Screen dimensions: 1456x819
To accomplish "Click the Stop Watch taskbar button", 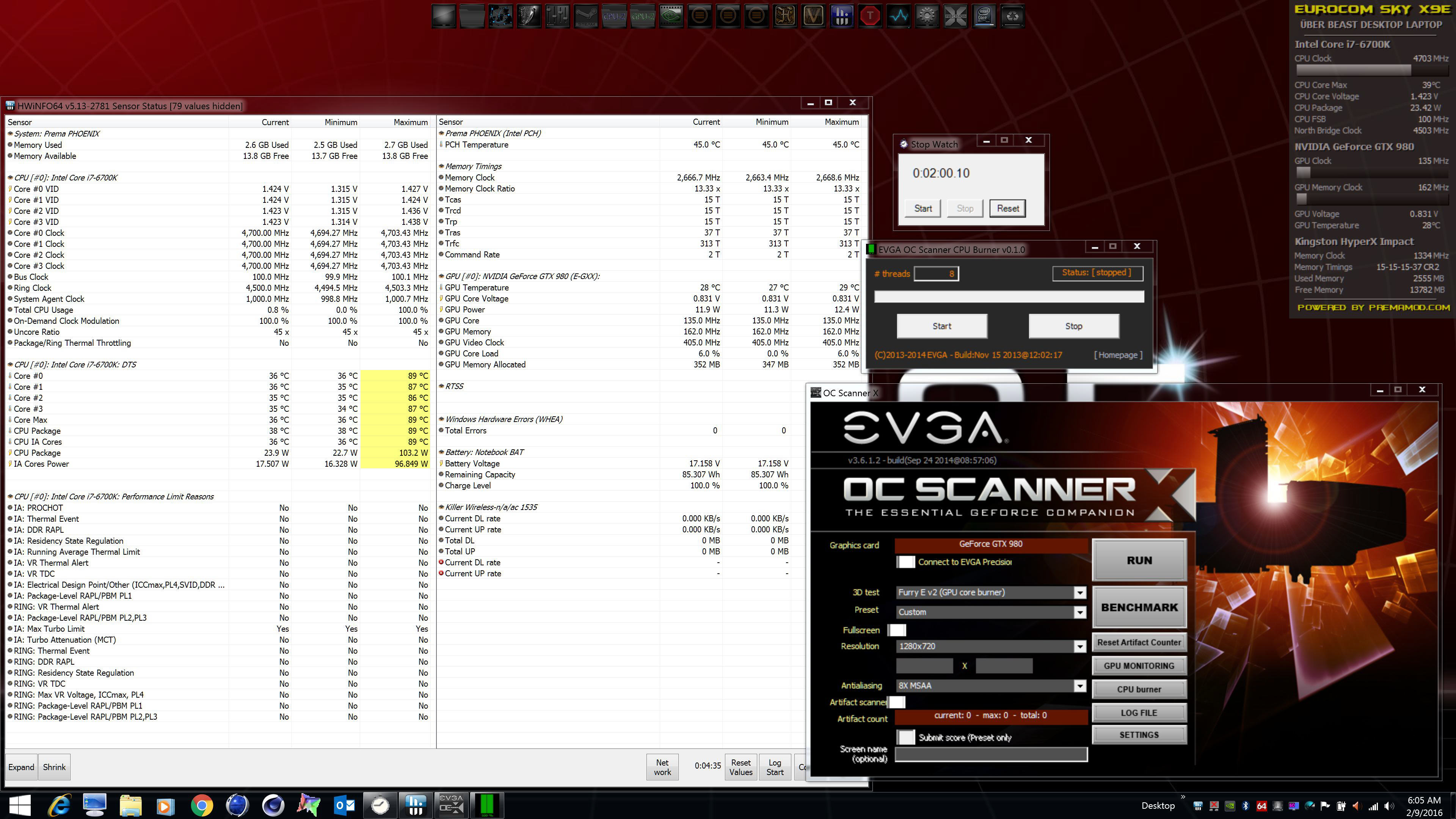I will [x=380, y=805].
